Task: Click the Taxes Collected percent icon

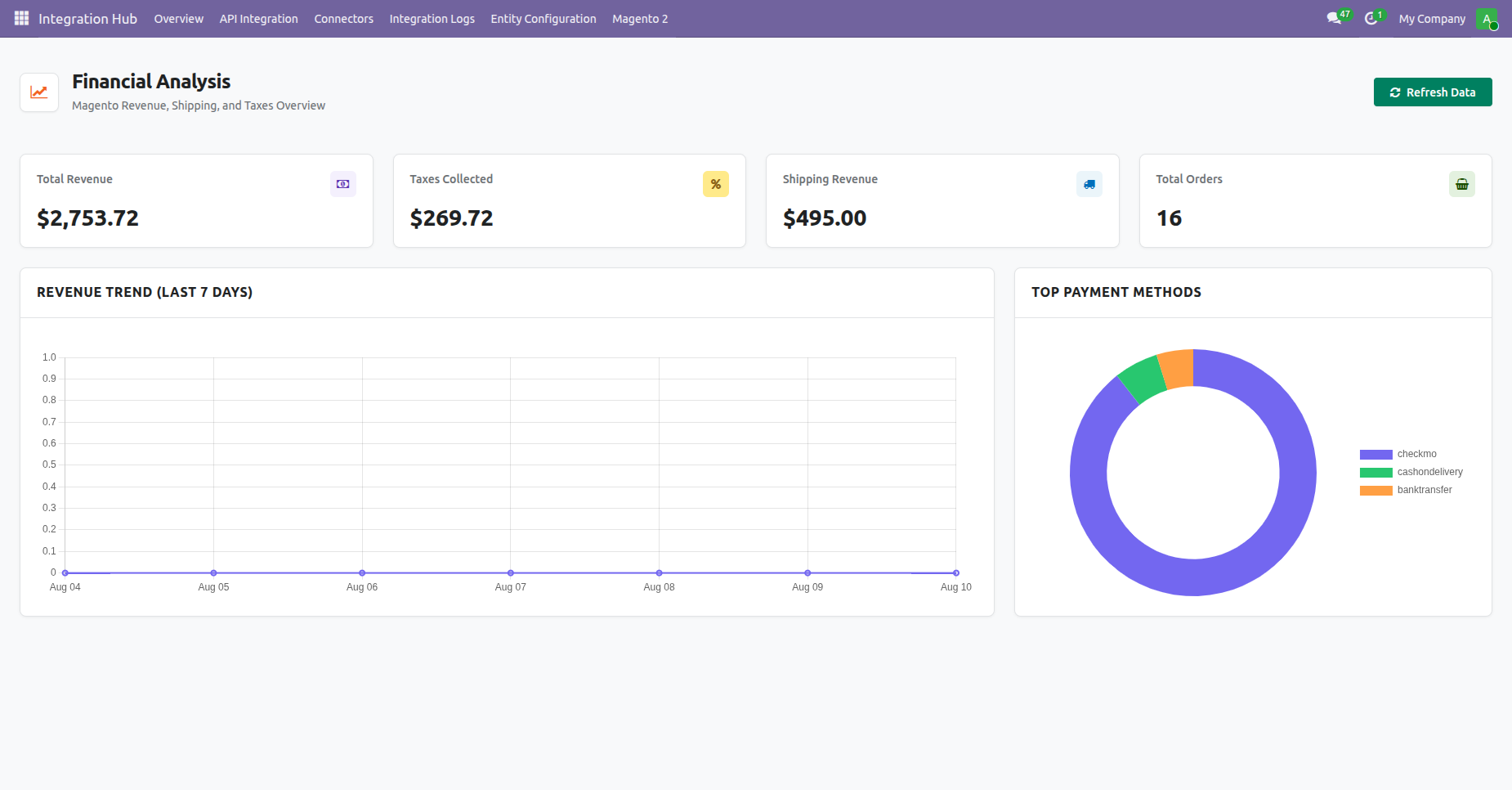Action: [x=716, y=184]
